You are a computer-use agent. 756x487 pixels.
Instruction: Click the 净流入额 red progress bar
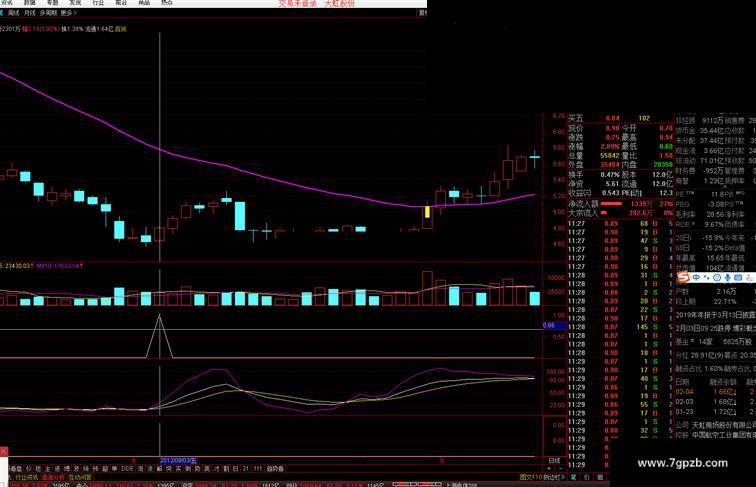(611, 203)
